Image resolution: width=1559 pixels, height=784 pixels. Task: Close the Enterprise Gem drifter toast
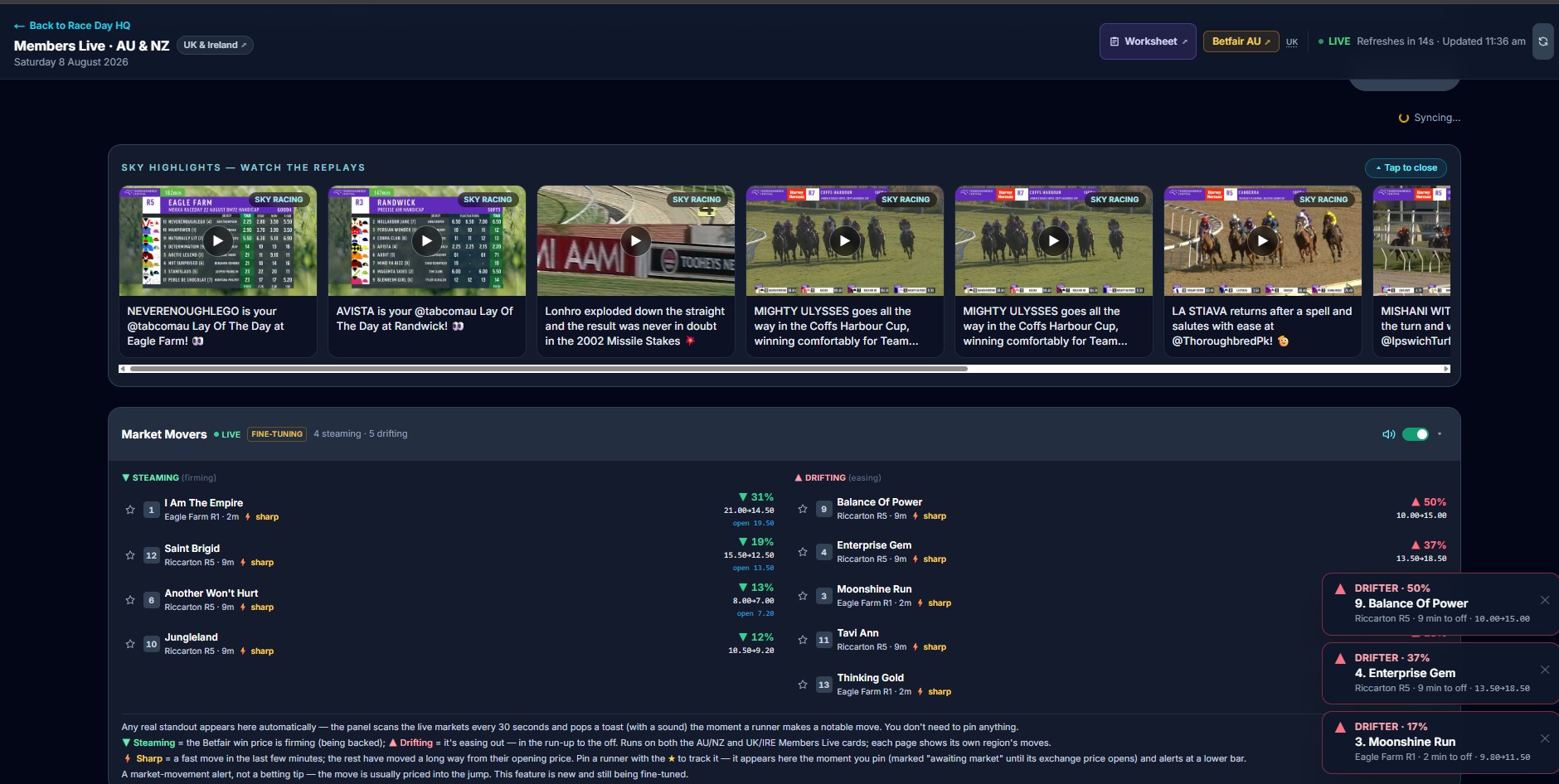point(1545,670)
